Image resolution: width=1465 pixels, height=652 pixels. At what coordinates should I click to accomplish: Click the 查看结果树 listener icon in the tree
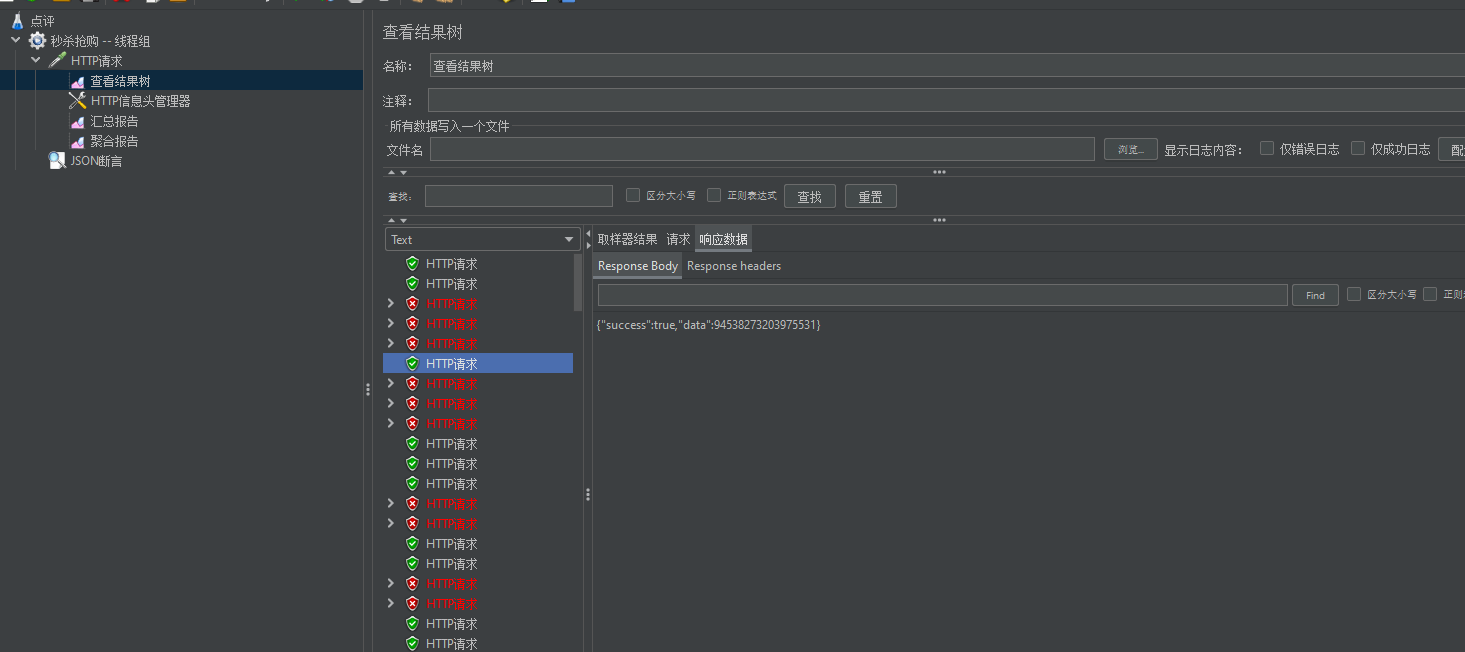pyautogui.click(x=77, y=81)
